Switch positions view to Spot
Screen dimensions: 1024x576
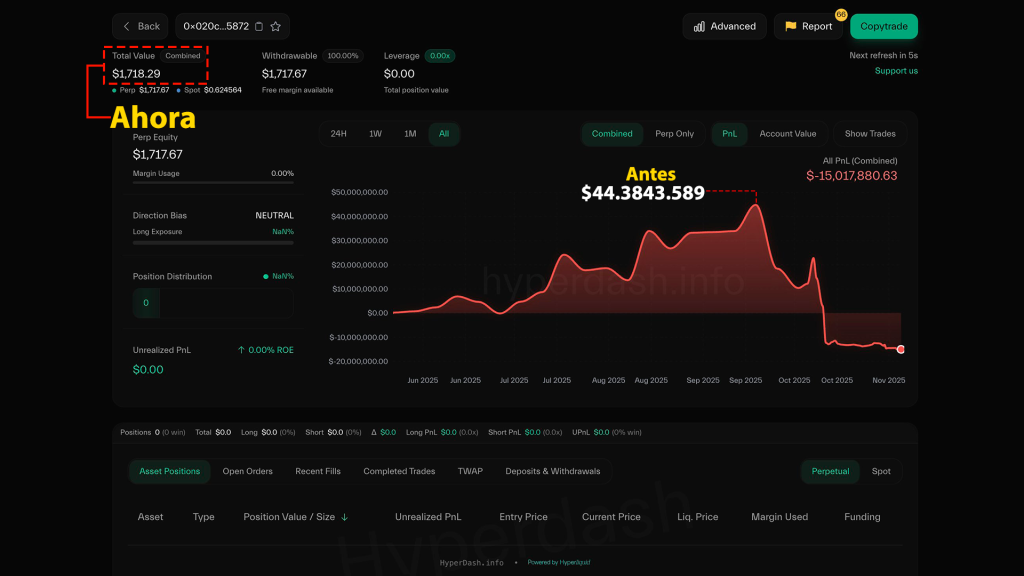(881, 471)
